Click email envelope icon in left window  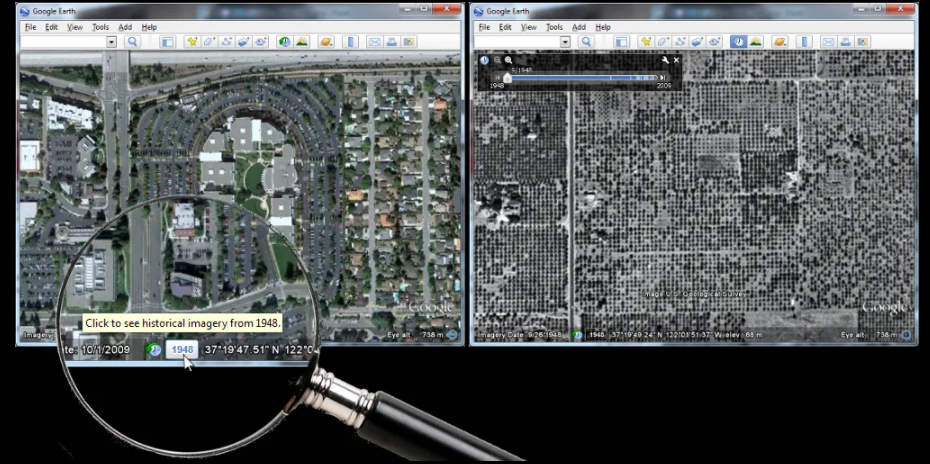374,42
